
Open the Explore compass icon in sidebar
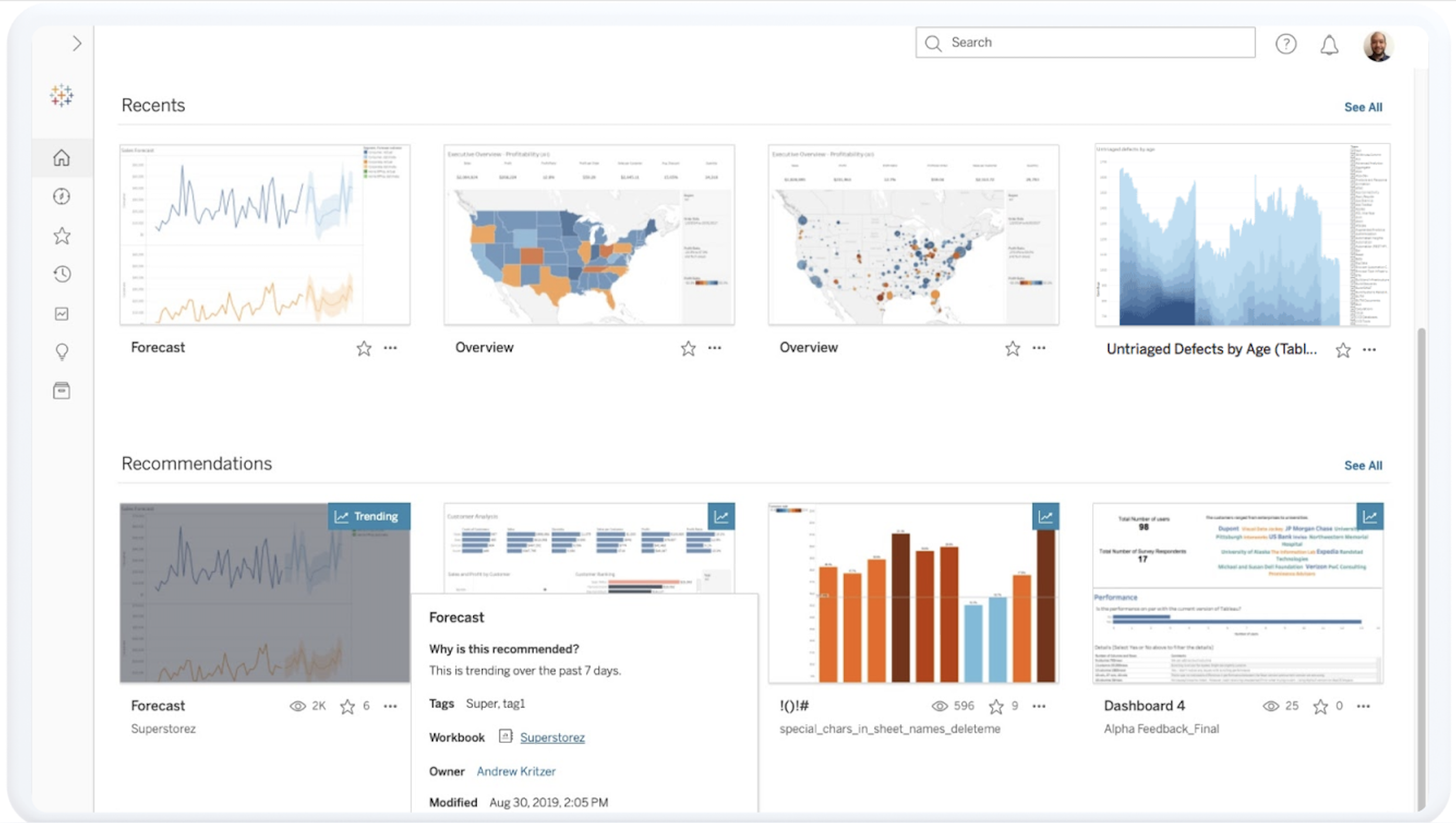click(x=62, y=196)
